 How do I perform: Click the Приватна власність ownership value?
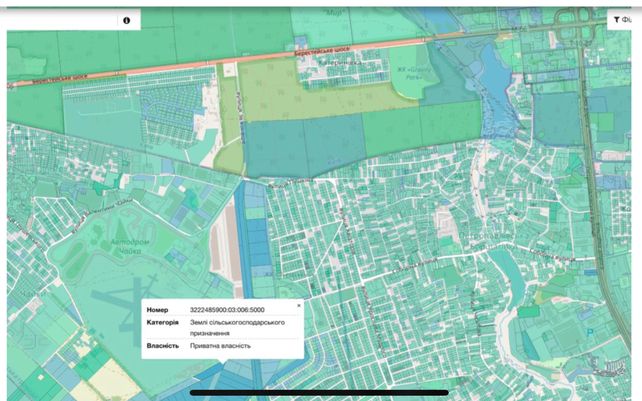tap(220, 346)
